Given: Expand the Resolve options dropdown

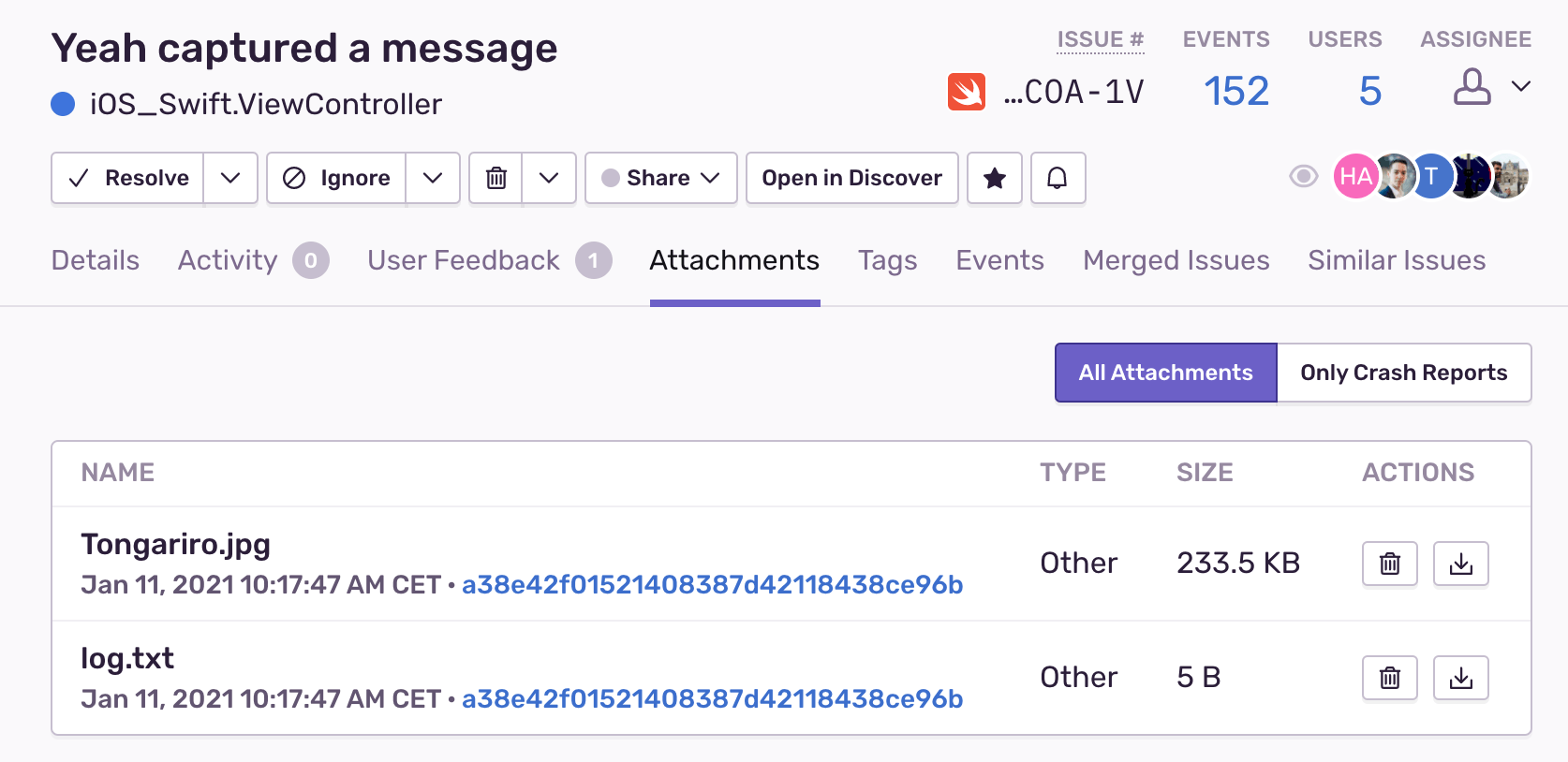Looking at the screenshot, I should click(230, 178).
